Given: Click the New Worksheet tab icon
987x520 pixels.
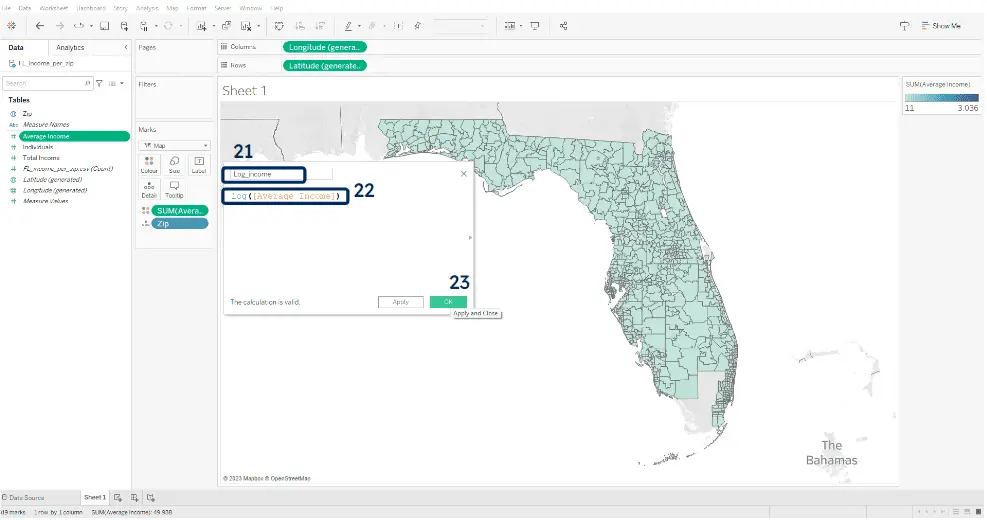Looking at the screenshot, I should click(x=118, y=497).
